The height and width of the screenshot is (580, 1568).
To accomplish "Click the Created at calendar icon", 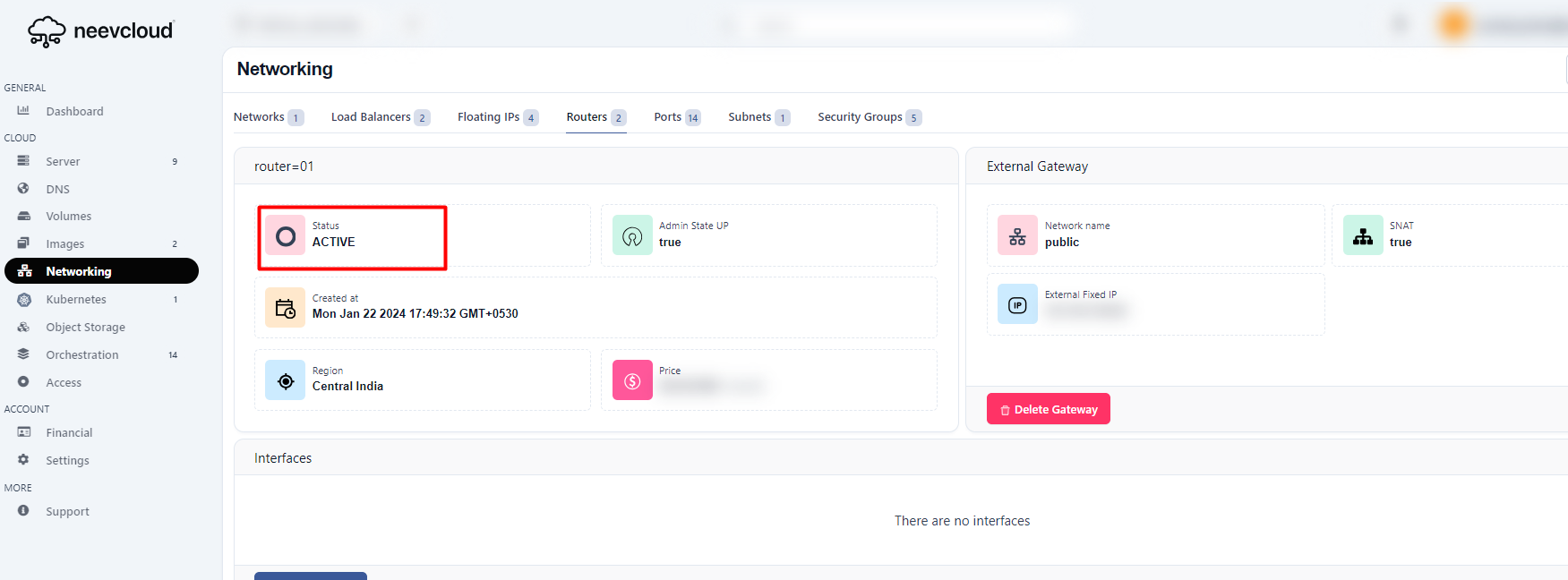I will pos(286,308).
